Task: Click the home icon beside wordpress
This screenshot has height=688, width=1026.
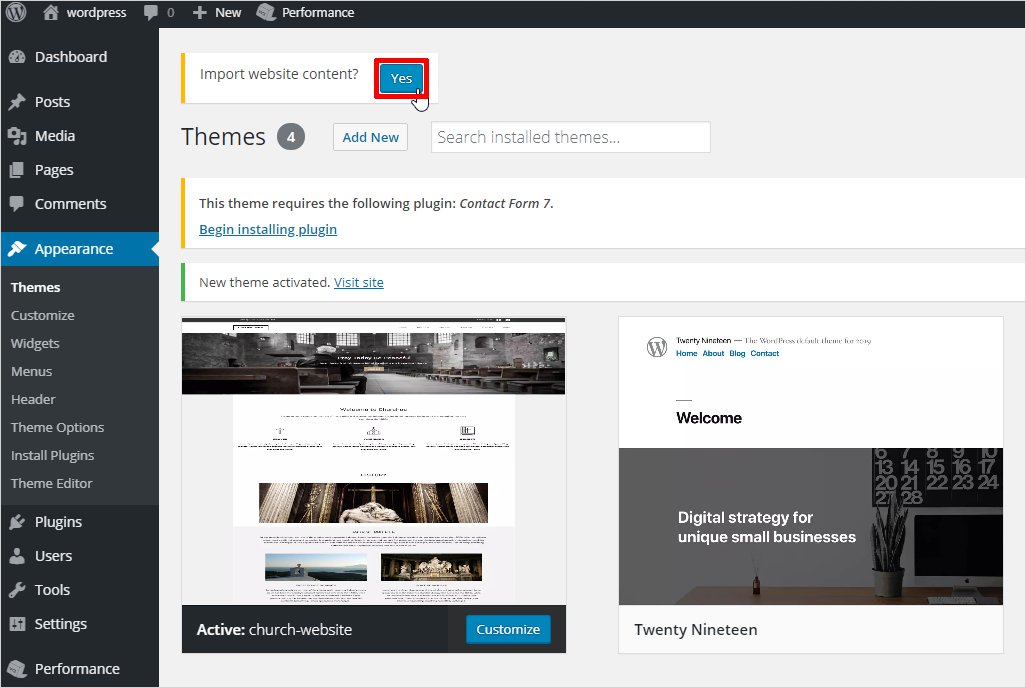Action: pyautogui.click(x=50, y=12)
